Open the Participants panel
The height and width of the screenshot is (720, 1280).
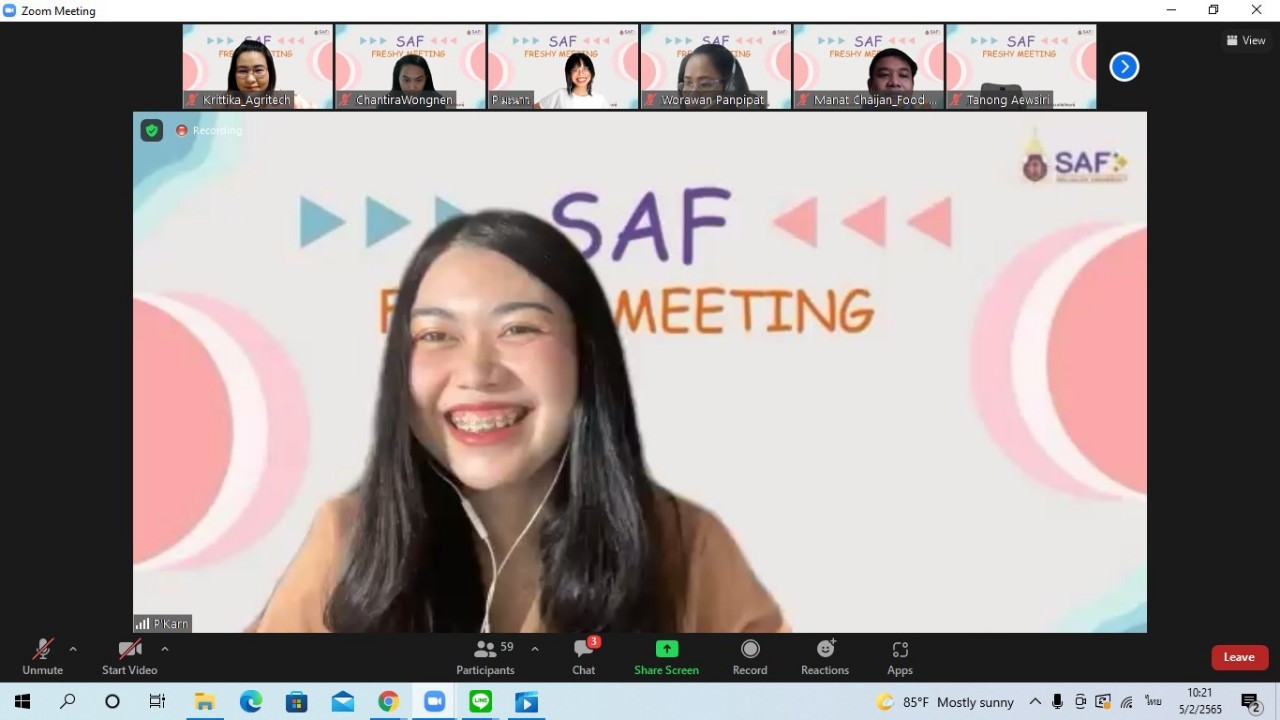486,657
